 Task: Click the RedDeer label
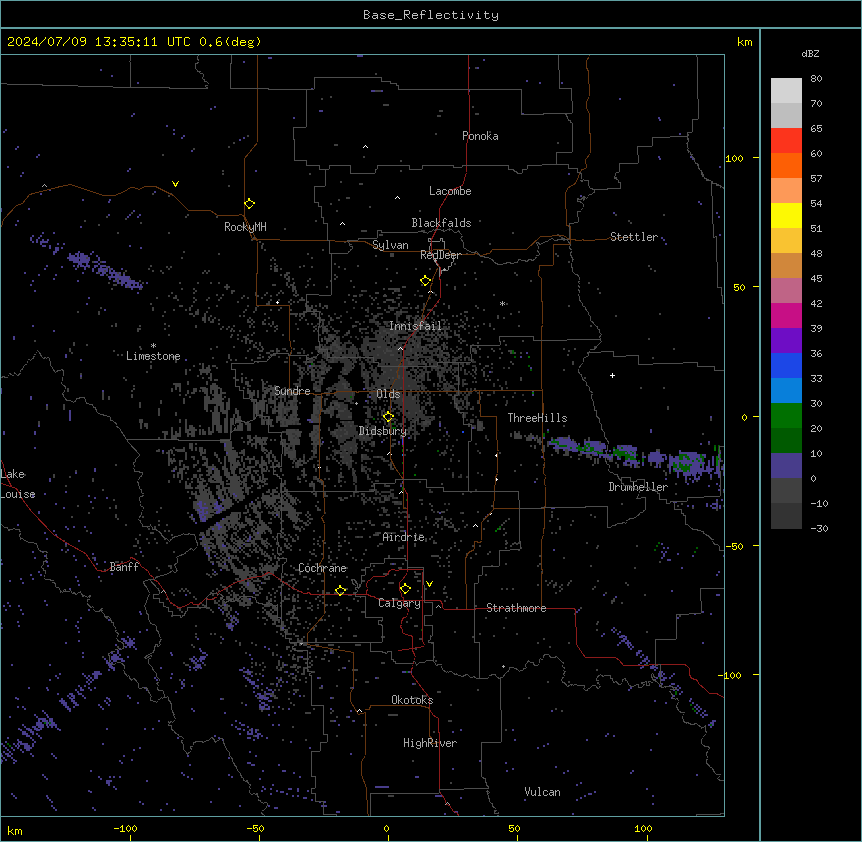pos(440,255)
